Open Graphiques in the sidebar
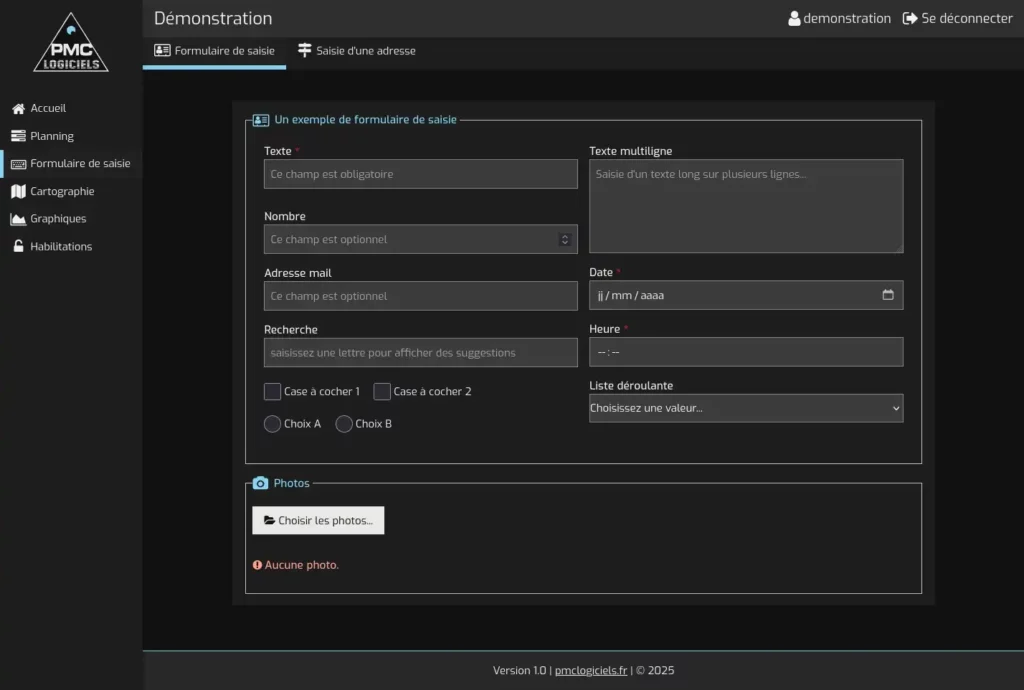 pyautogui.click(x=71, y=219)
